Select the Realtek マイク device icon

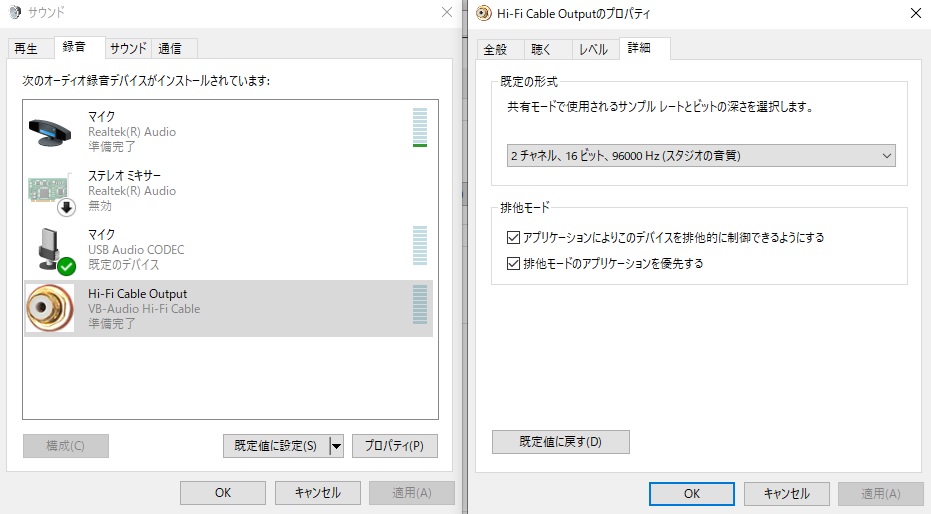pos(50,132)
